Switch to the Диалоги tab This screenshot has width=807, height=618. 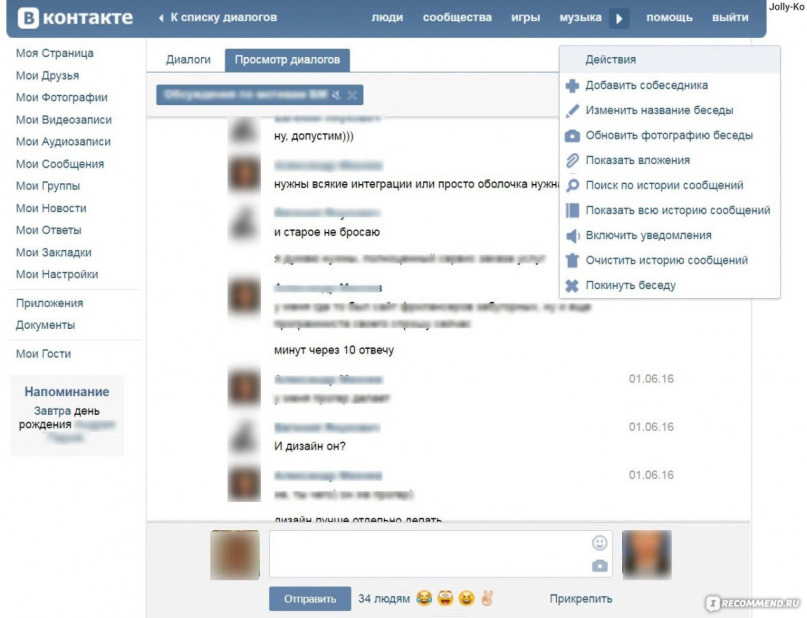click(x=188, y=60)
